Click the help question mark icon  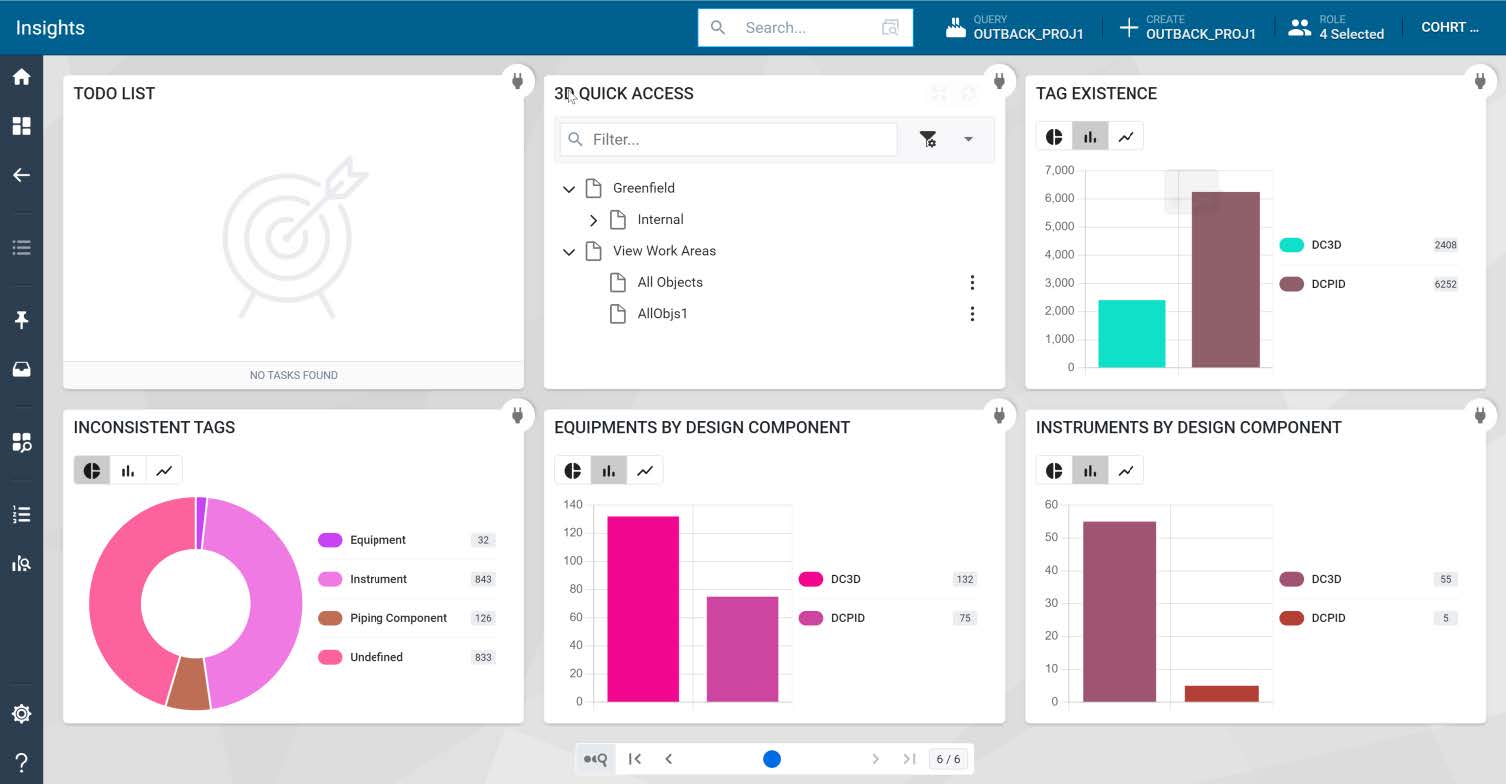(21, 763)
